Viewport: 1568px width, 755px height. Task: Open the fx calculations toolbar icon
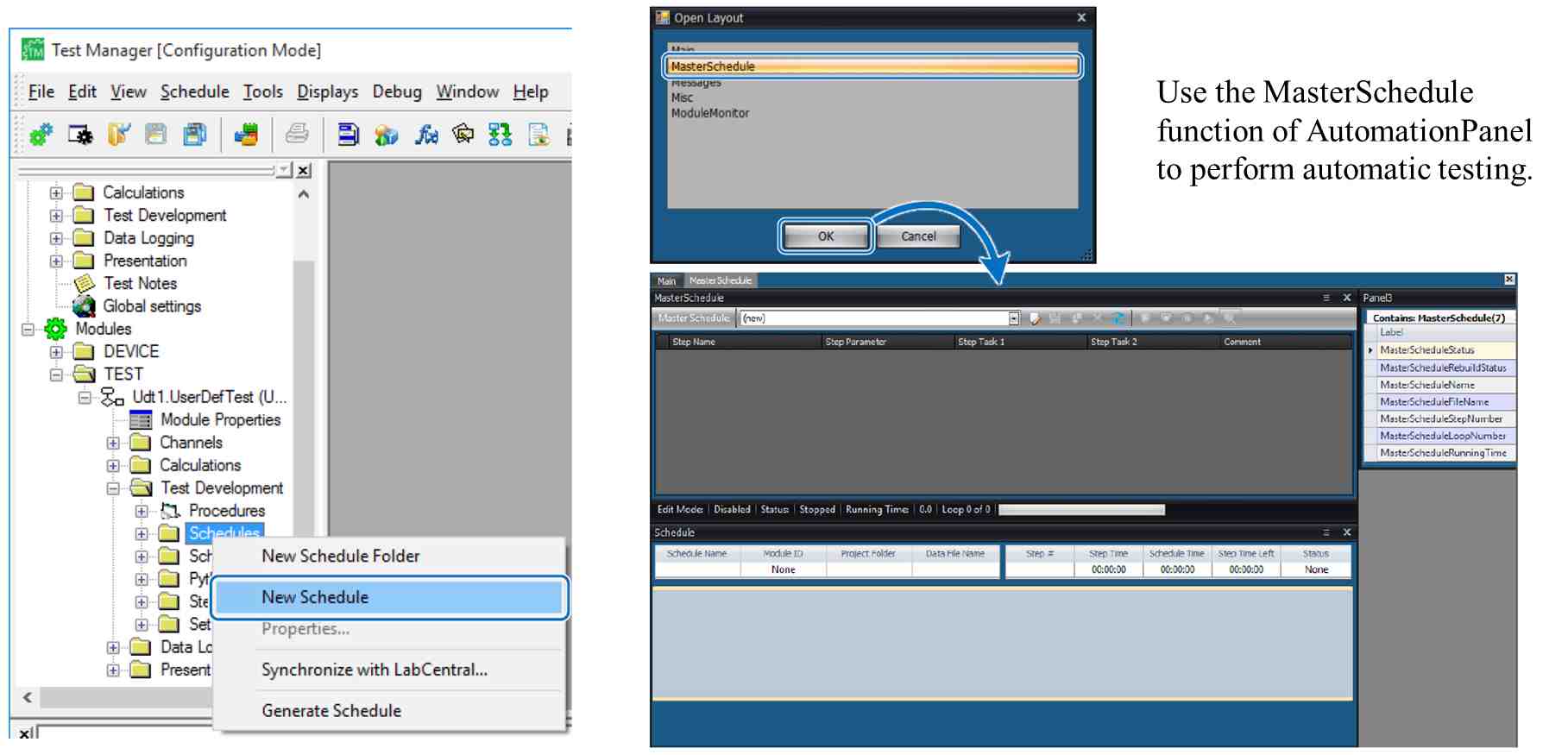pyautogui.click(x=426, y=135)
